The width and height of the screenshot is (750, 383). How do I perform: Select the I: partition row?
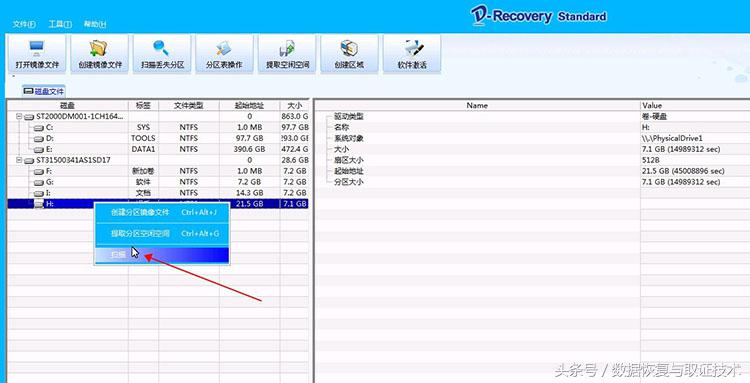[158, 193]
